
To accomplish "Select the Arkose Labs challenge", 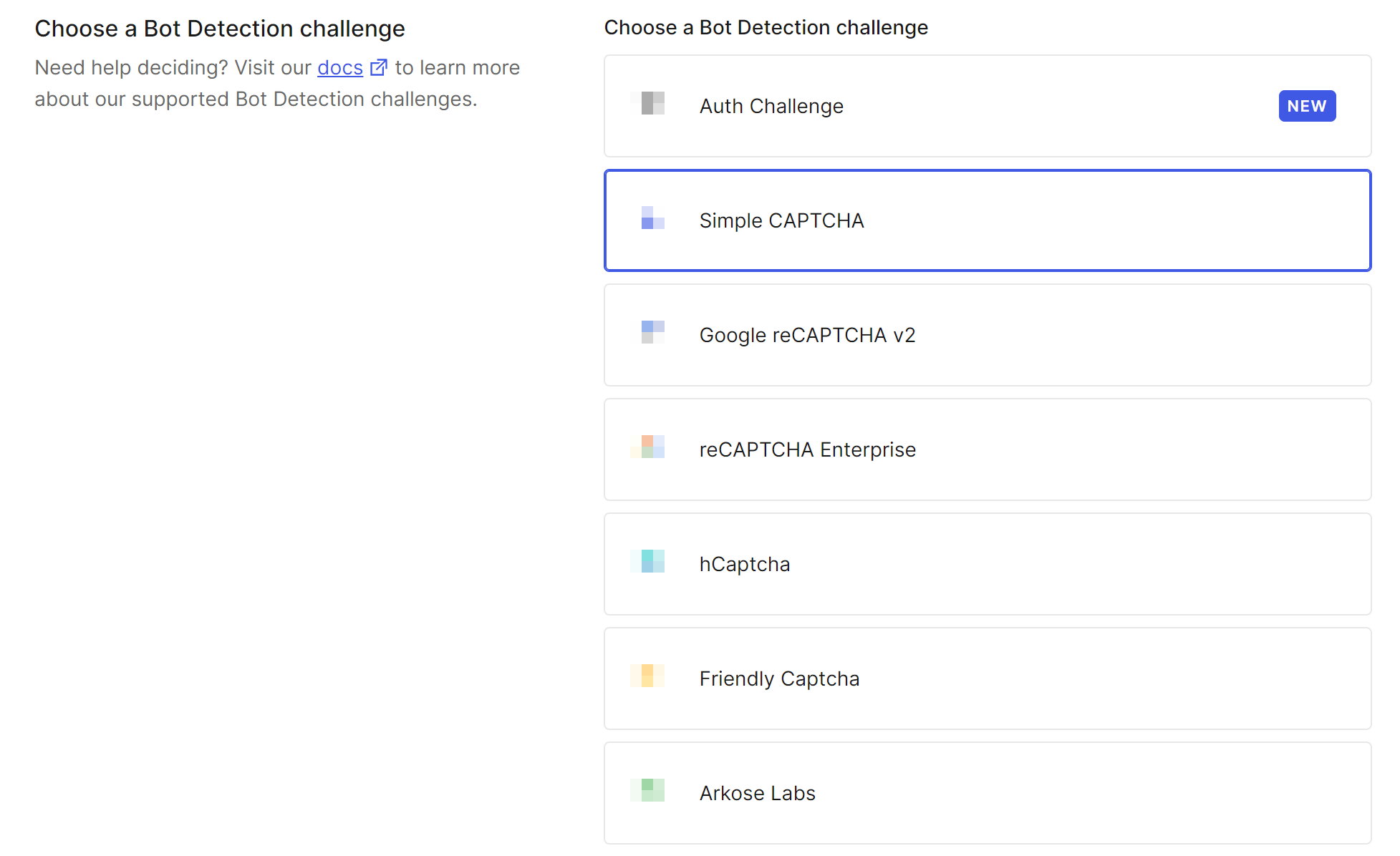I will [x=1074, y=793].
